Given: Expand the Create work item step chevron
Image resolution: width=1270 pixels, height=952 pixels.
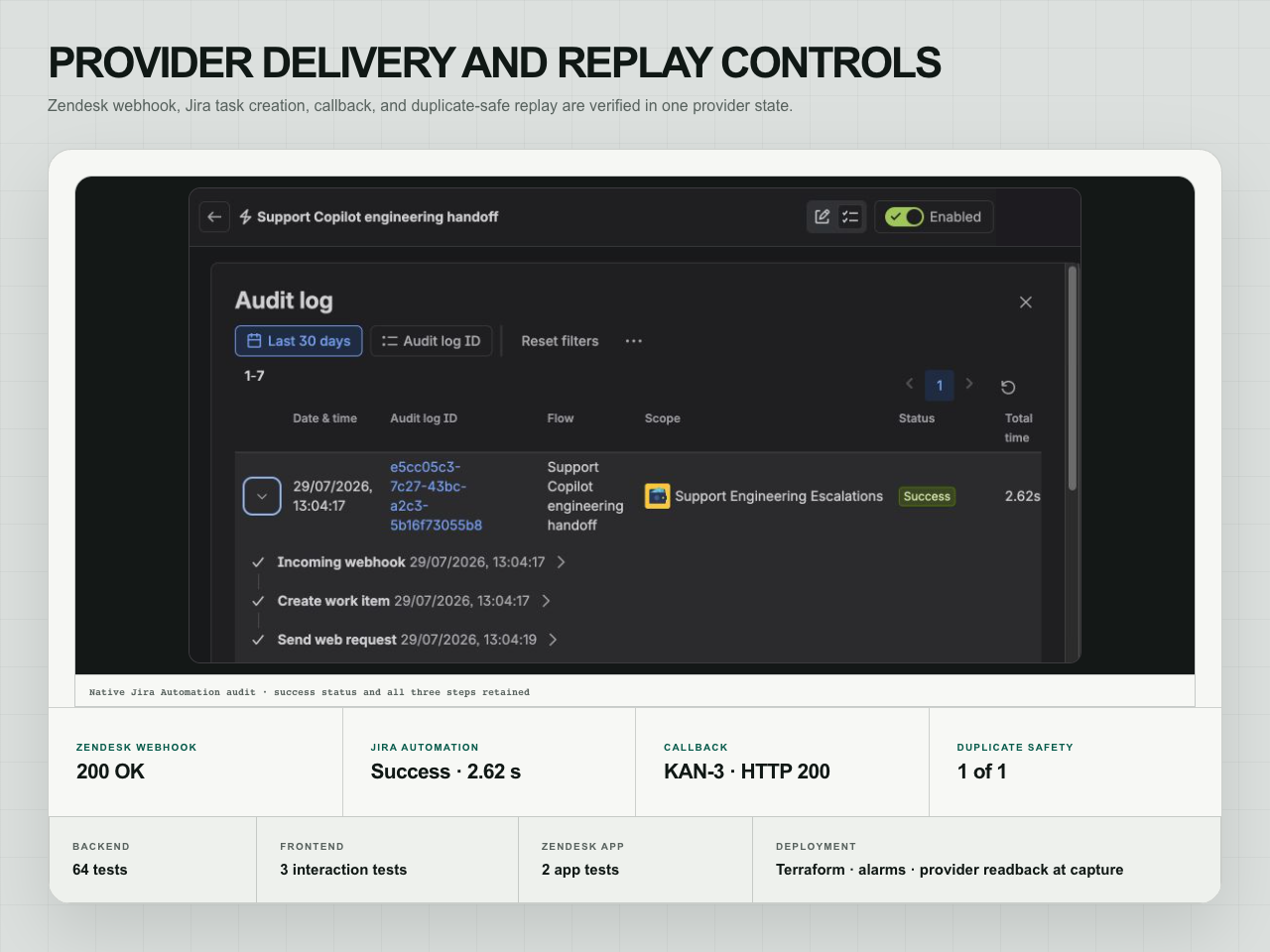Looking at the screenshot, I should 546,601.
